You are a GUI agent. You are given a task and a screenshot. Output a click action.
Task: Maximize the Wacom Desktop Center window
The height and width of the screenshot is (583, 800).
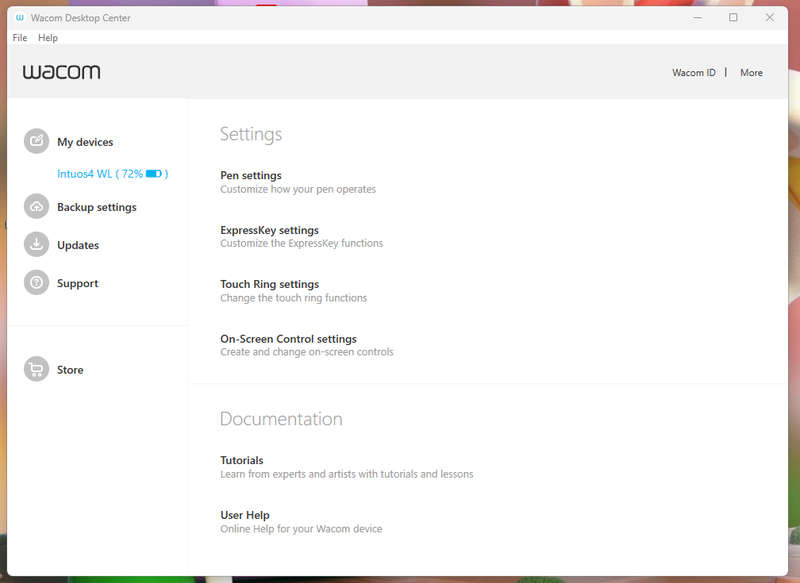pyautogui.click(x=733, y=18)
